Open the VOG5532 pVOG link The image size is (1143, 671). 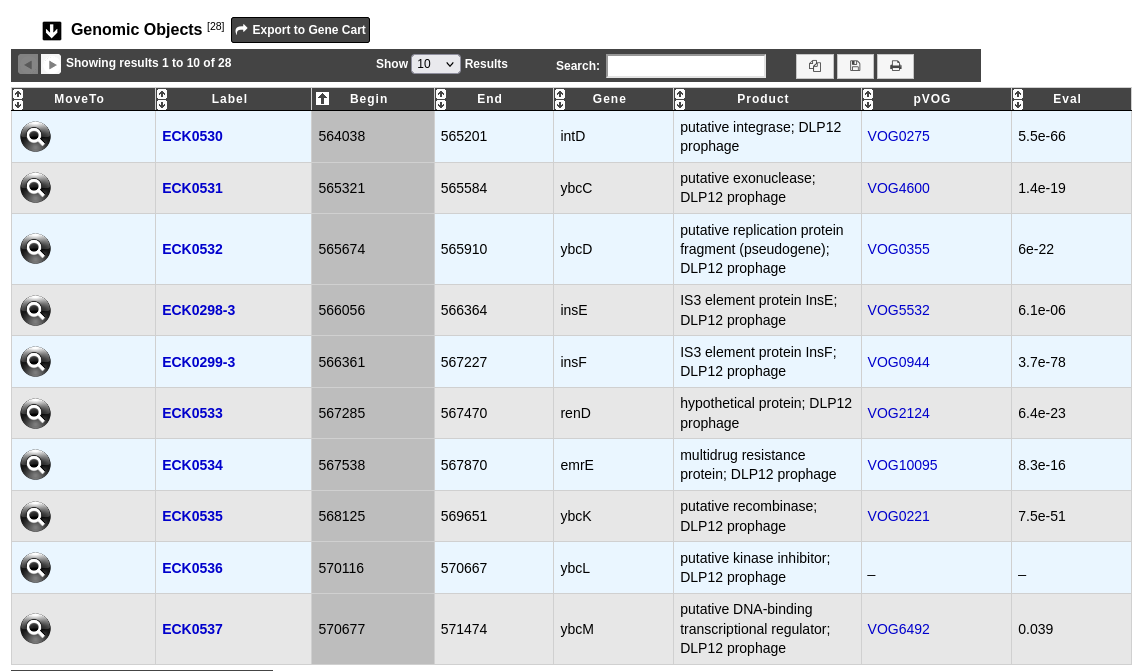coord(898,311)
